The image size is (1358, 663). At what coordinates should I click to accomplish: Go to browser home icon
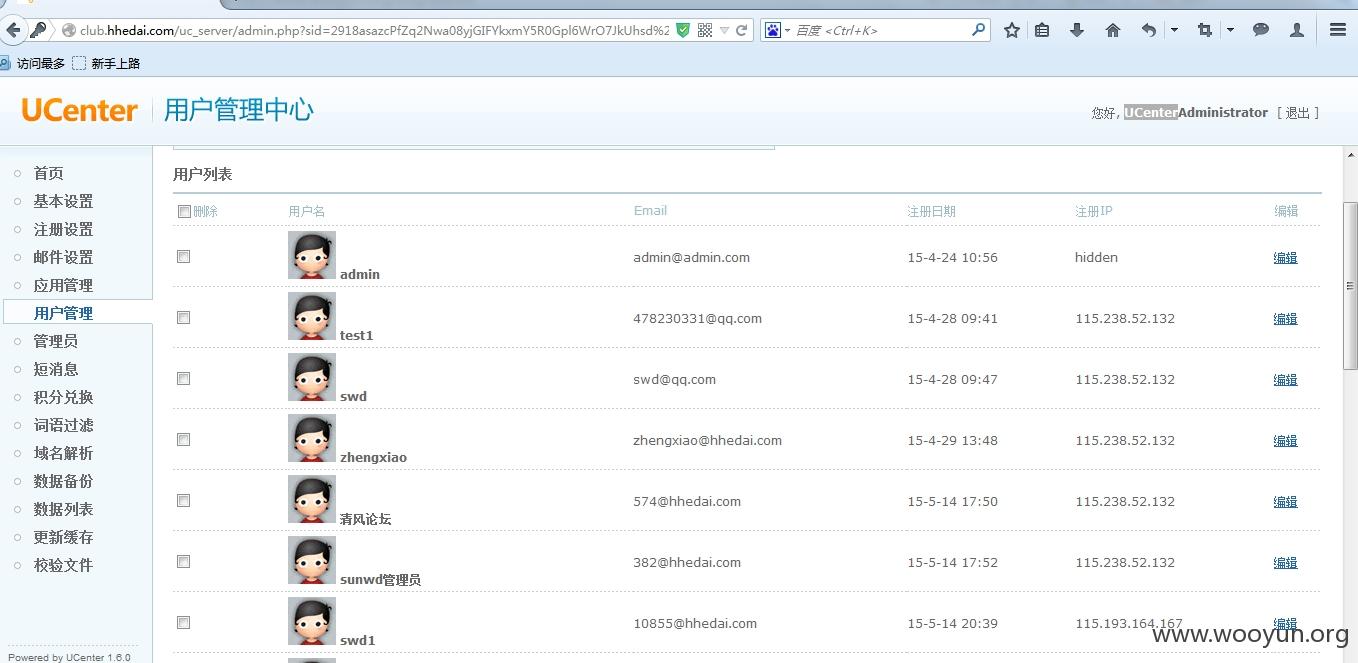coord(1113,30)
